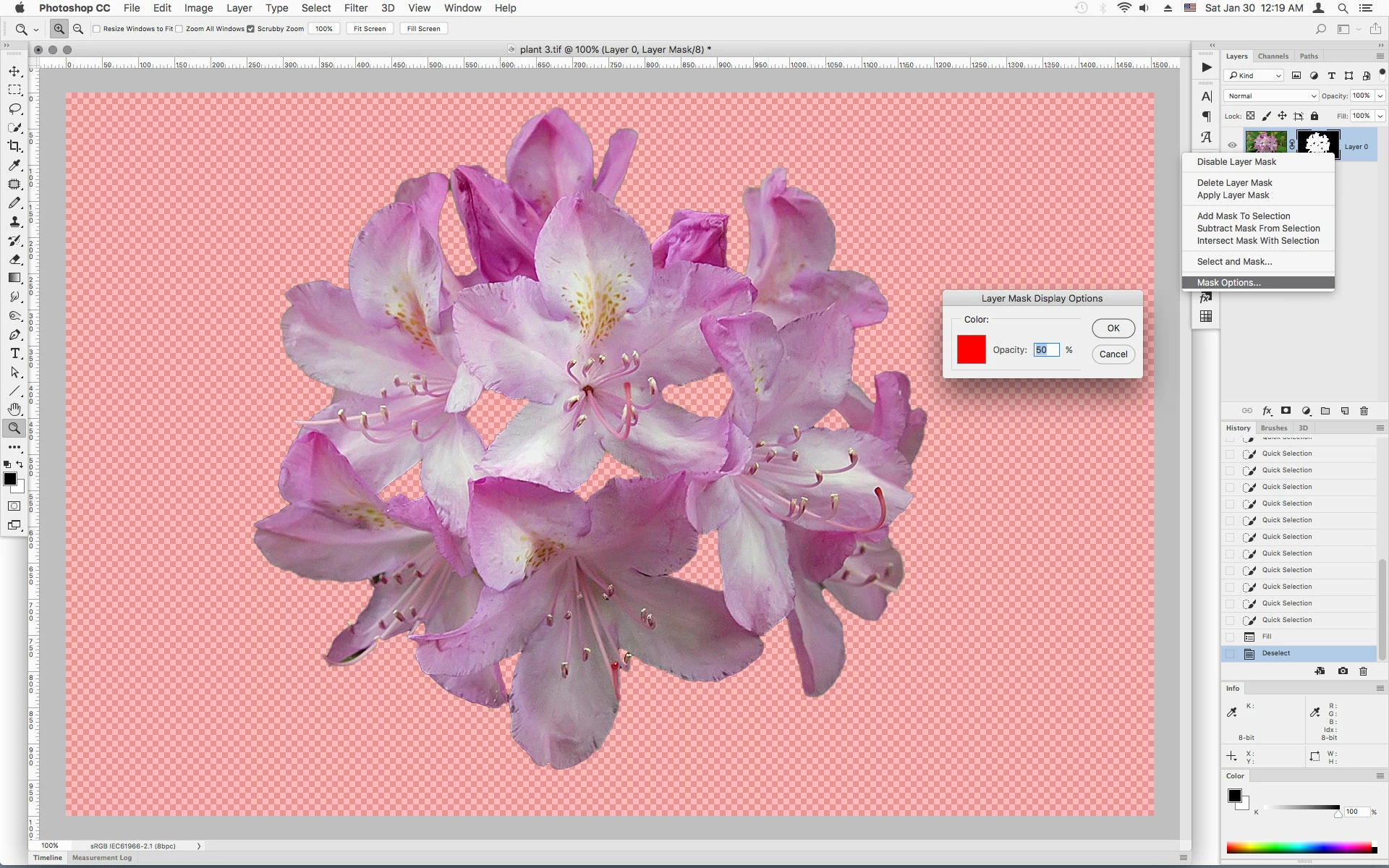
Task: Click the red mask color swatch
Action: pyautogui.click(x=971, y=349)
